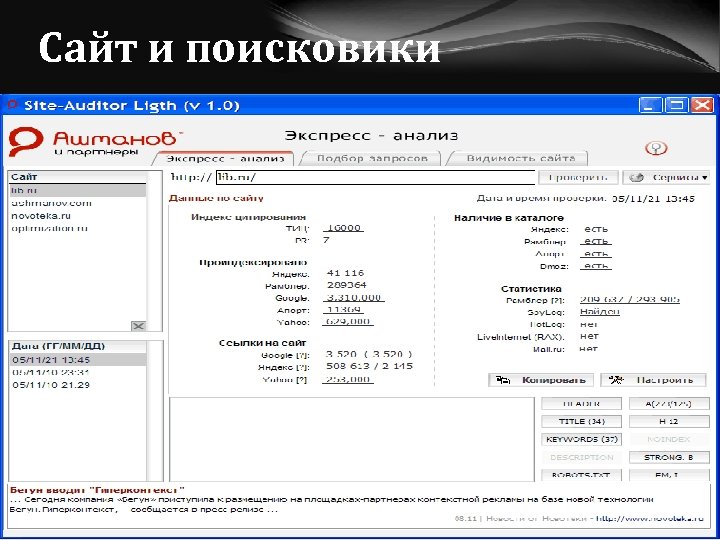Click Яндекс backlinks value 508 613 / 2 145
The width and height of the screenshot is (720, 540).
pos(369,366)
